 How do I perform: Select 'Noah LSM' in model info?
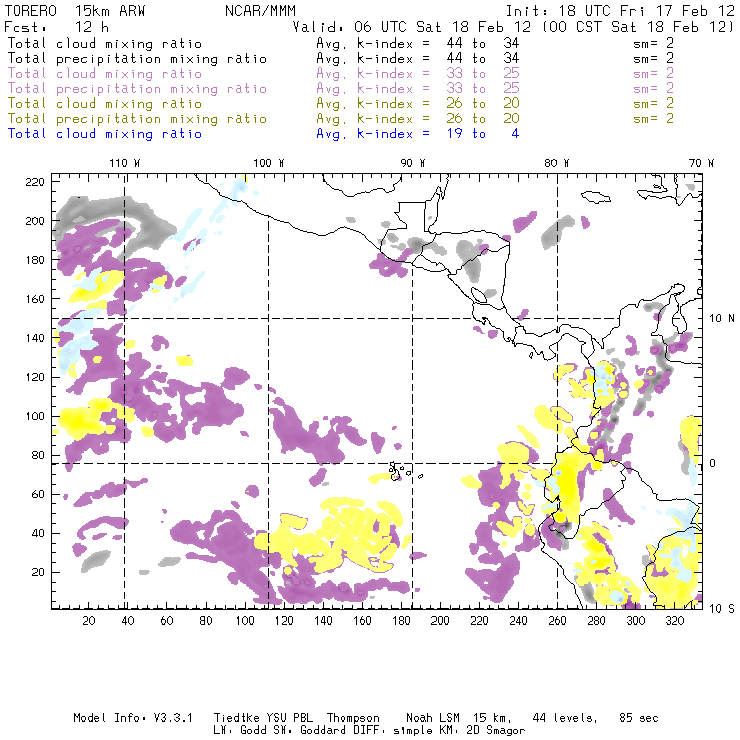433,718
